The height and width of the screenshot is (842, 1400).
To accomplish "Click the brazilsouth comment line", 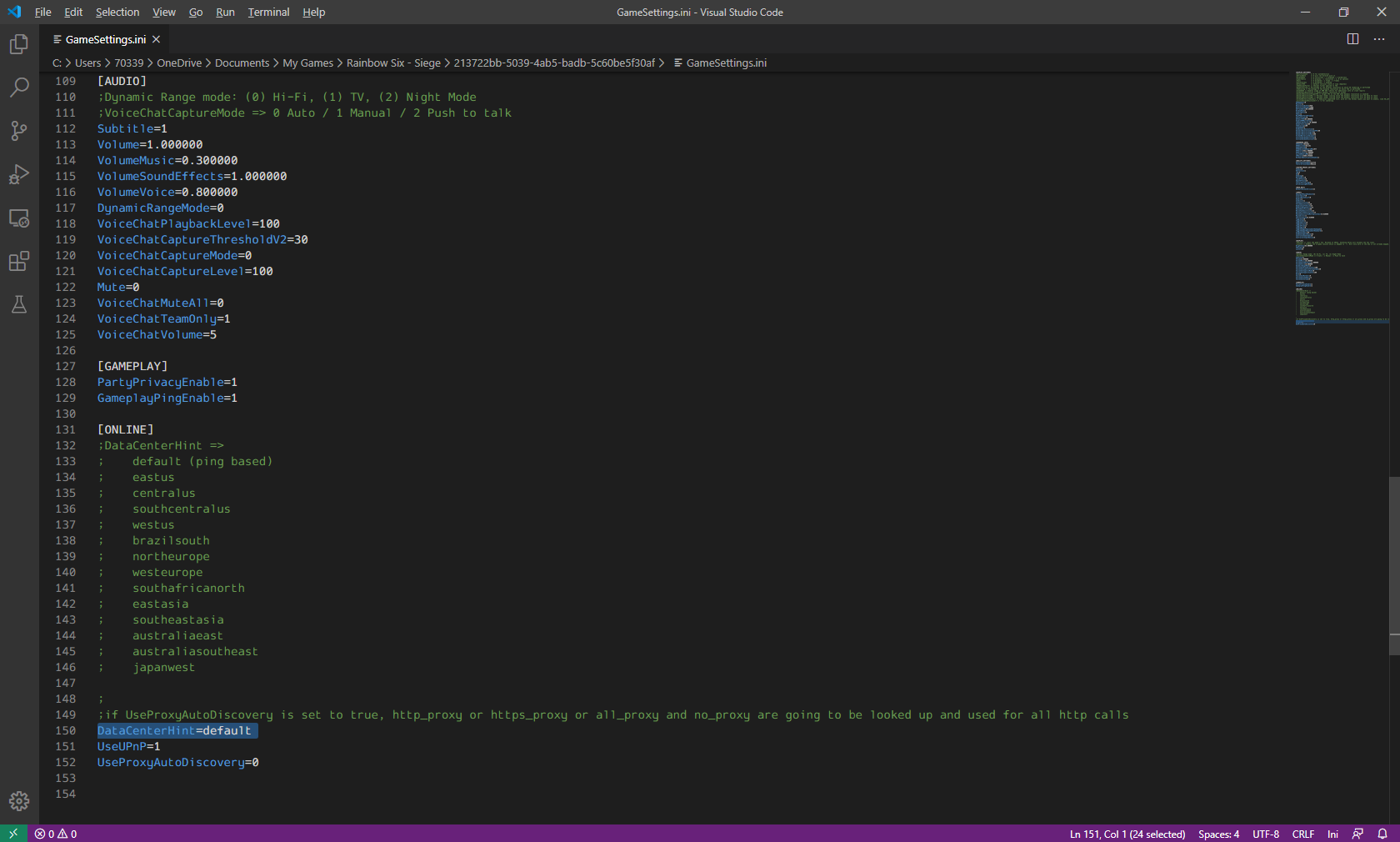I will click(153, 540).
